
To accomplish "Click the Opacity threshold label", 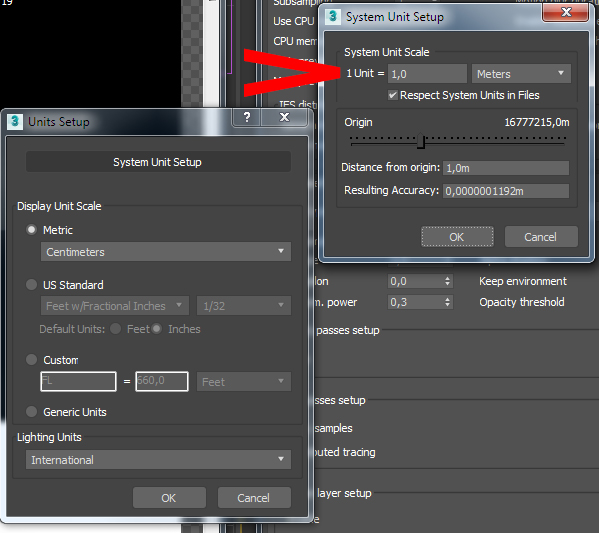I will pos(522,302).
